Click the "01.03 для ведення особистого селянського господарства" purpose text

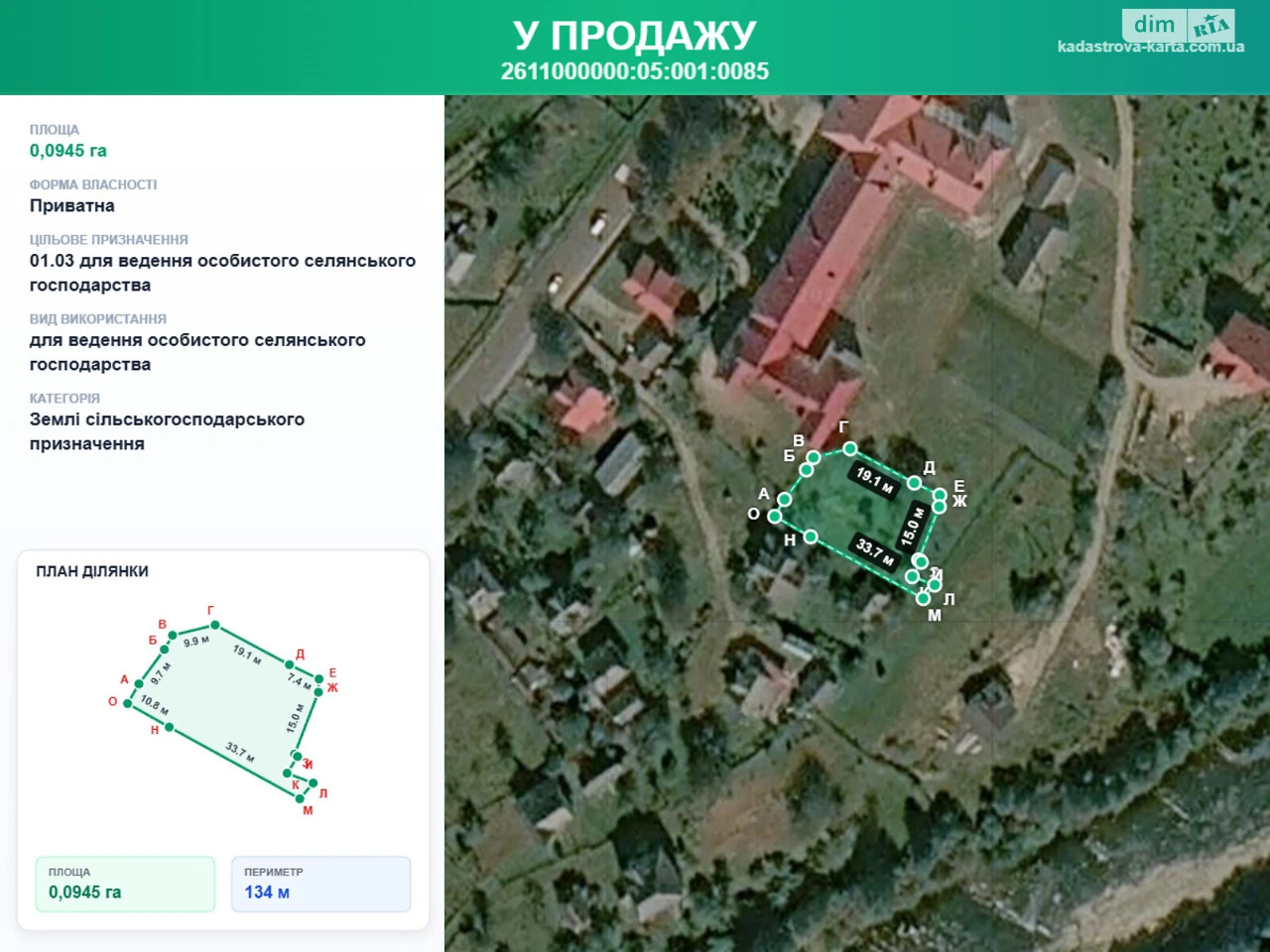click(222, 273)
